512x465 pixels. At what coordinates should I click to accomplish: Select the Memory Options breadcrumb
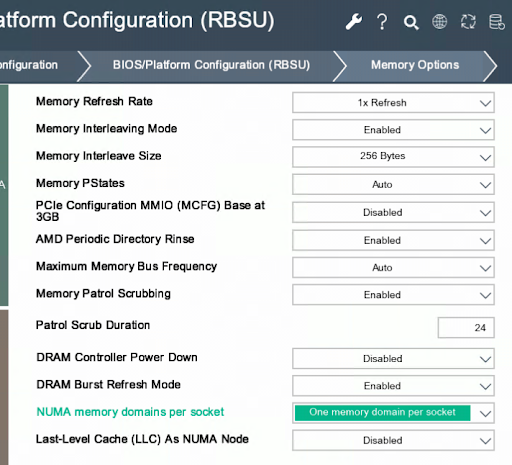click(x=415, y=65)
